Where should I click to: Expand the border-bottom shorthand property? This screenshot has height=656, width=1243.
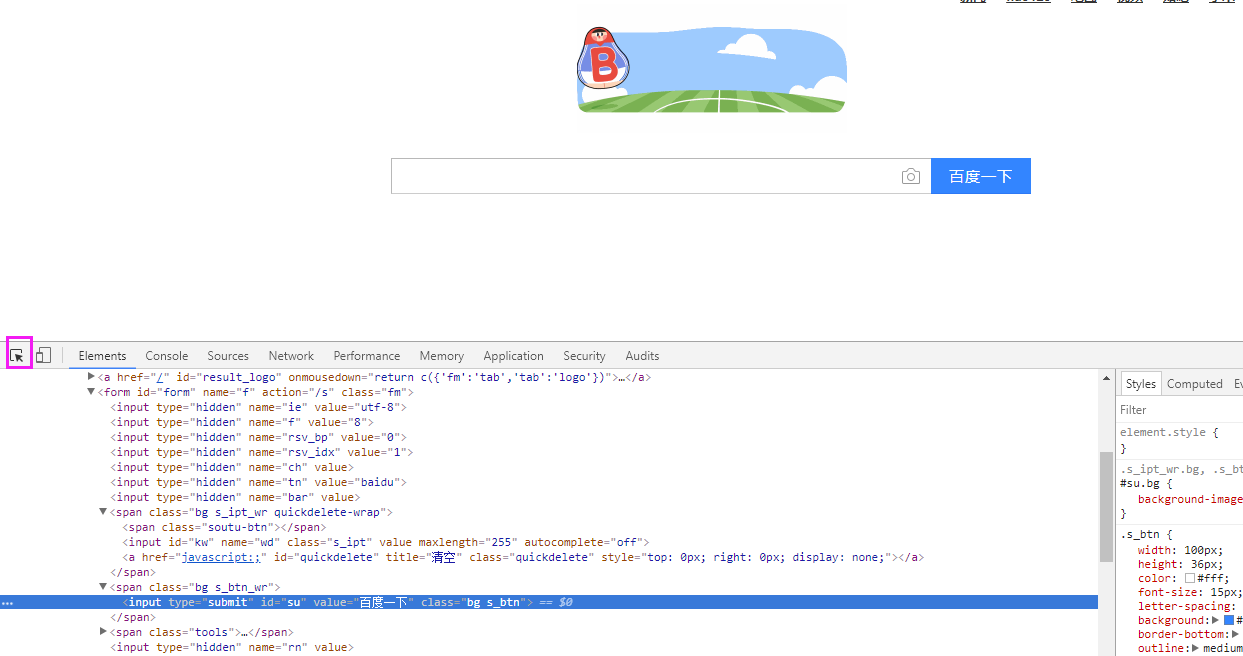(x=1236, y=634)
